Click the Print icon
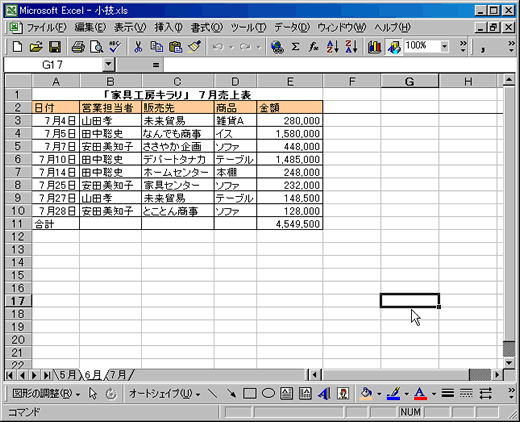This screenshot has height=422, width=520. point(78,47)
